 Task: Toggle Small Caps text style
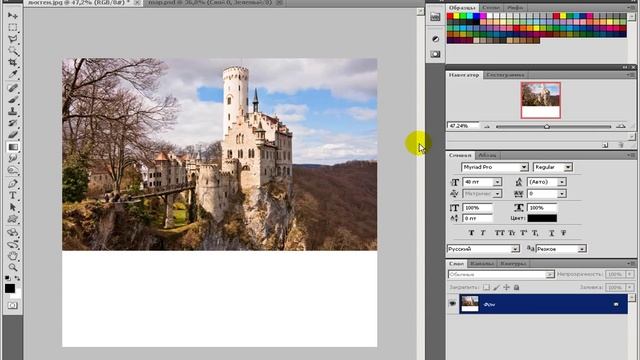click(512, 233)
